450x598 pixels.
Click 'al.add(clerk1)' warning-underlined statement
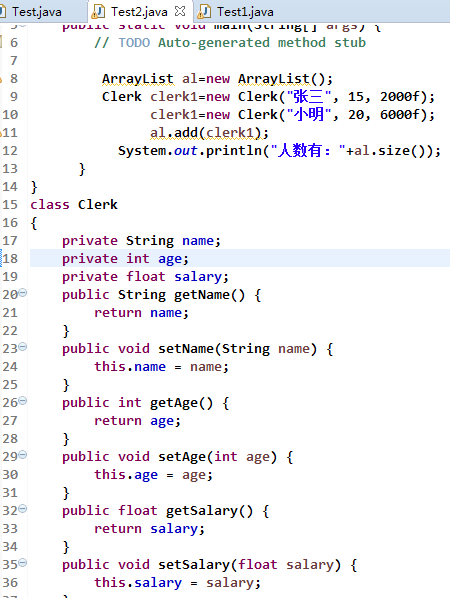[209, 133]
